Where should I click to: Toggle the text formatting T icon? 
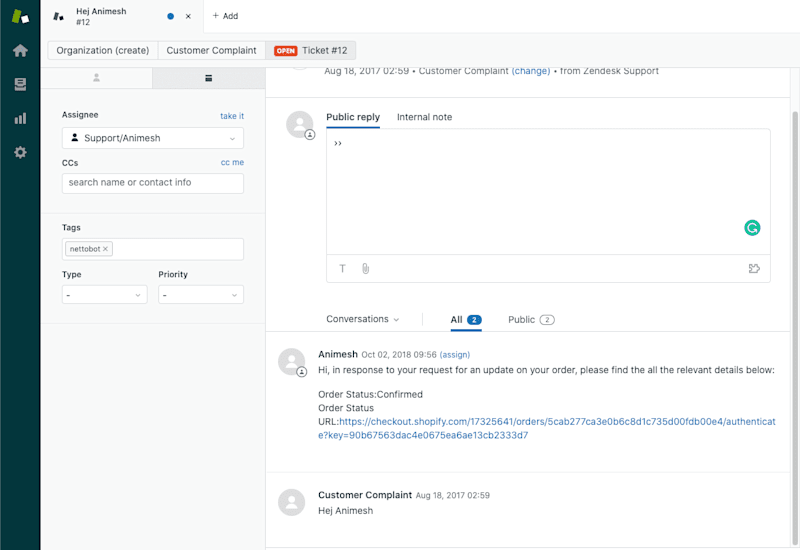[x=342, y=268]
